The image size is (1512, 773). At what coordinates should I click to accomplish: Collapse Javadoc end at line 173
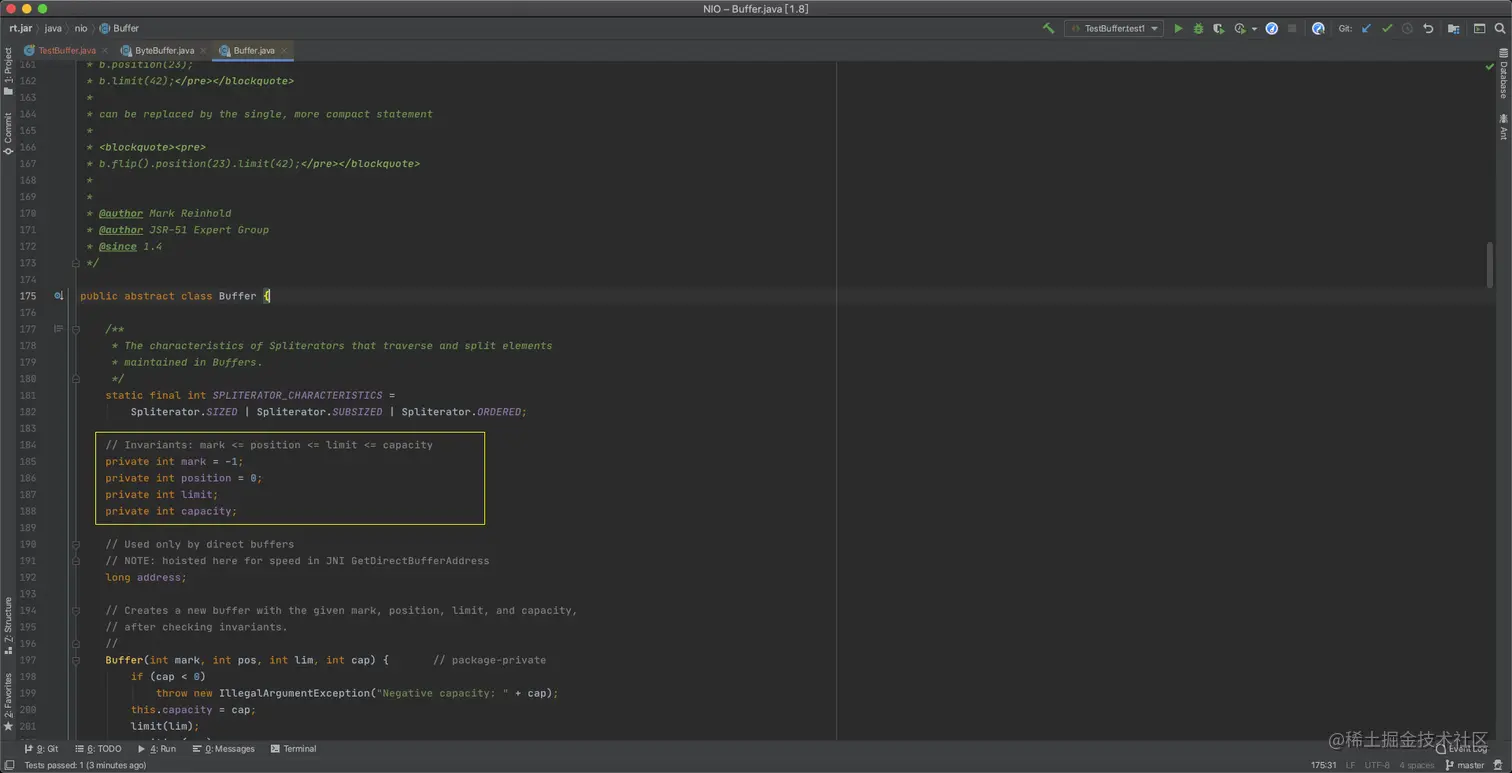[75, 263]
